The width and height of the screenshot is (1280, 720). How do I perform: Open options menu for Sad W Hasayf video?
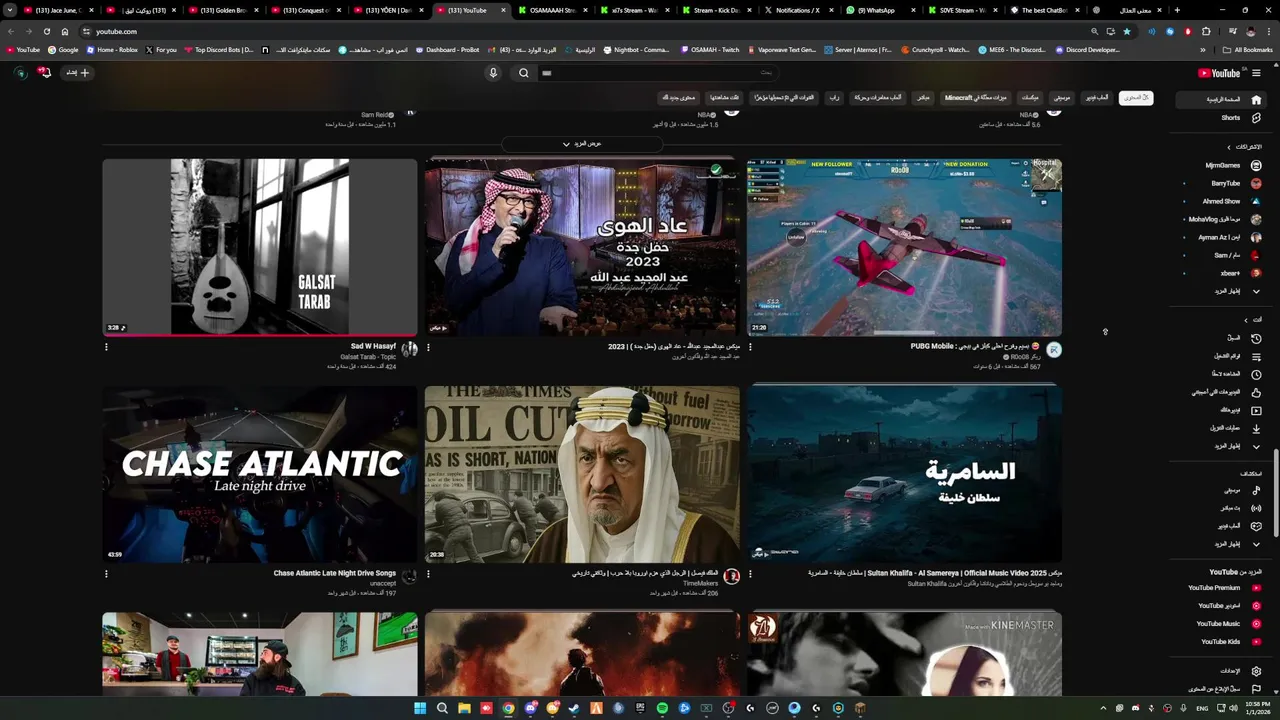106,347
